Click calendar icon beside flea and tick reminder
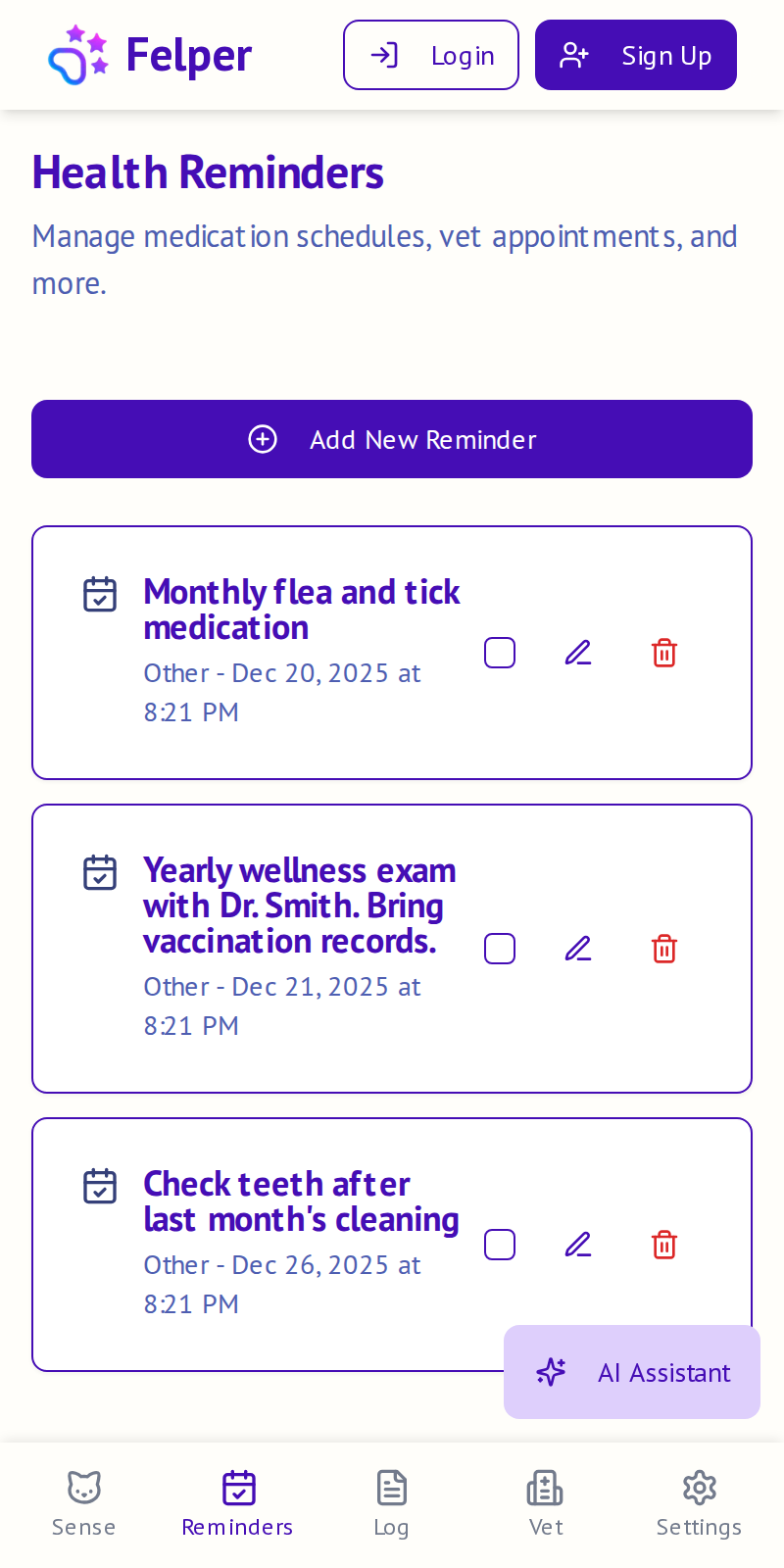 [x=100, y=594]
